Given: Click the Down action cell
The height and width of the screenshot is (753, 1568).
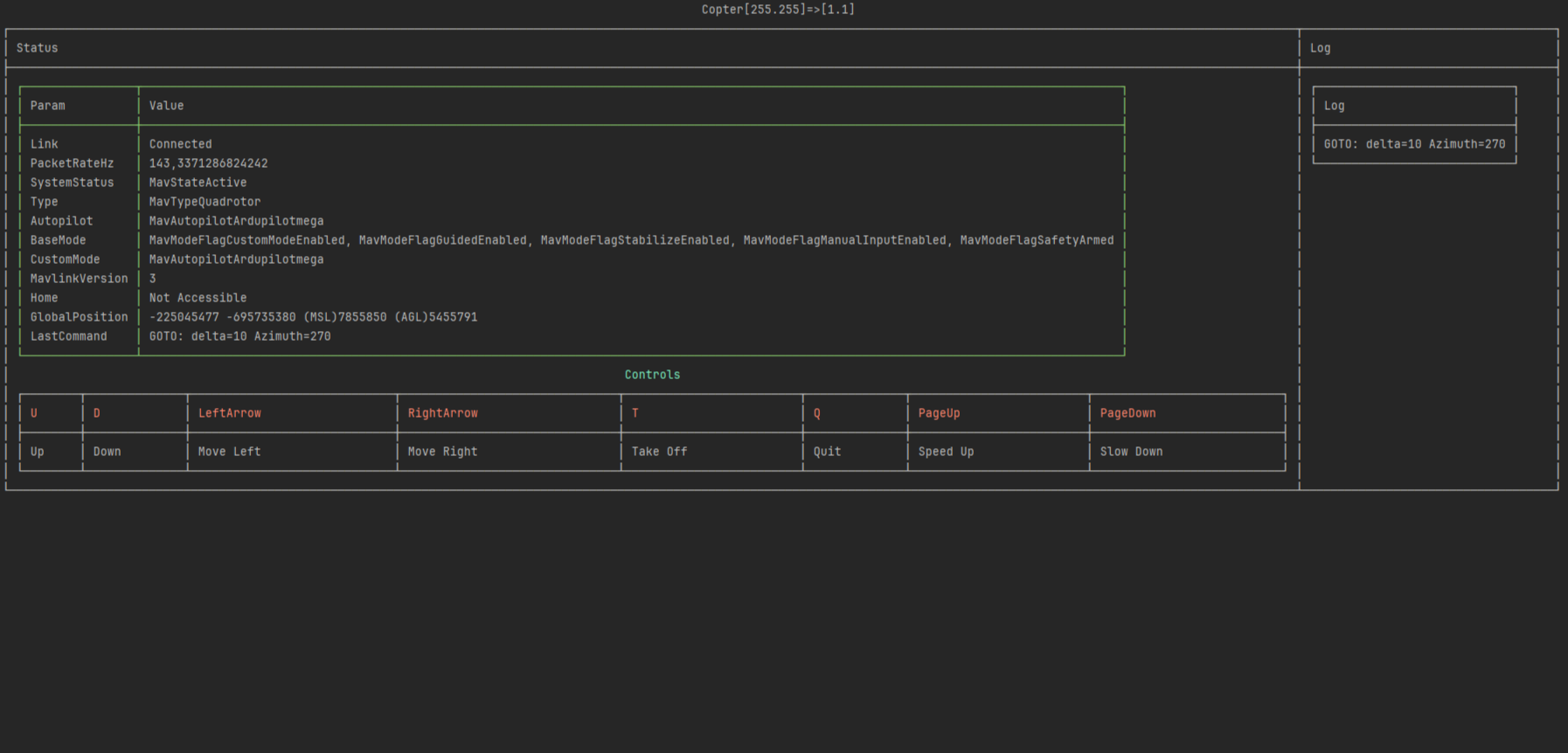Looking at the screenshot, I should [135, 452].
